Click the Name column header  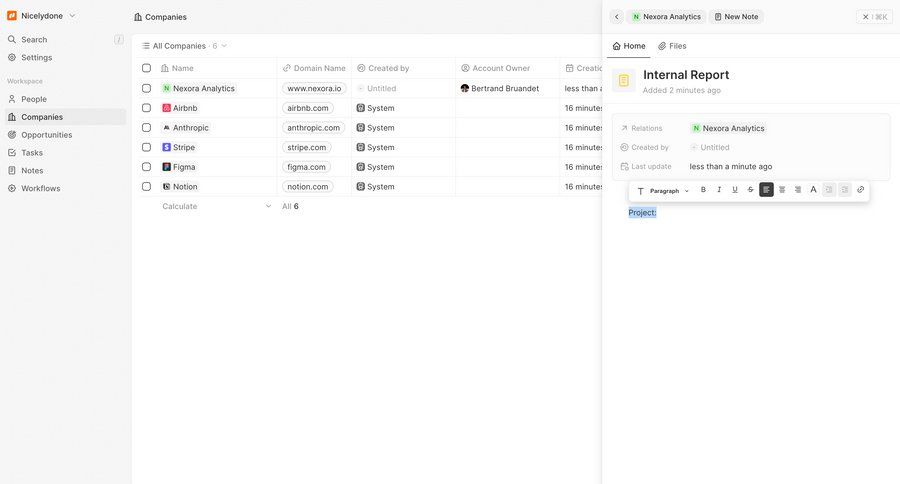[x=216, y=68]
